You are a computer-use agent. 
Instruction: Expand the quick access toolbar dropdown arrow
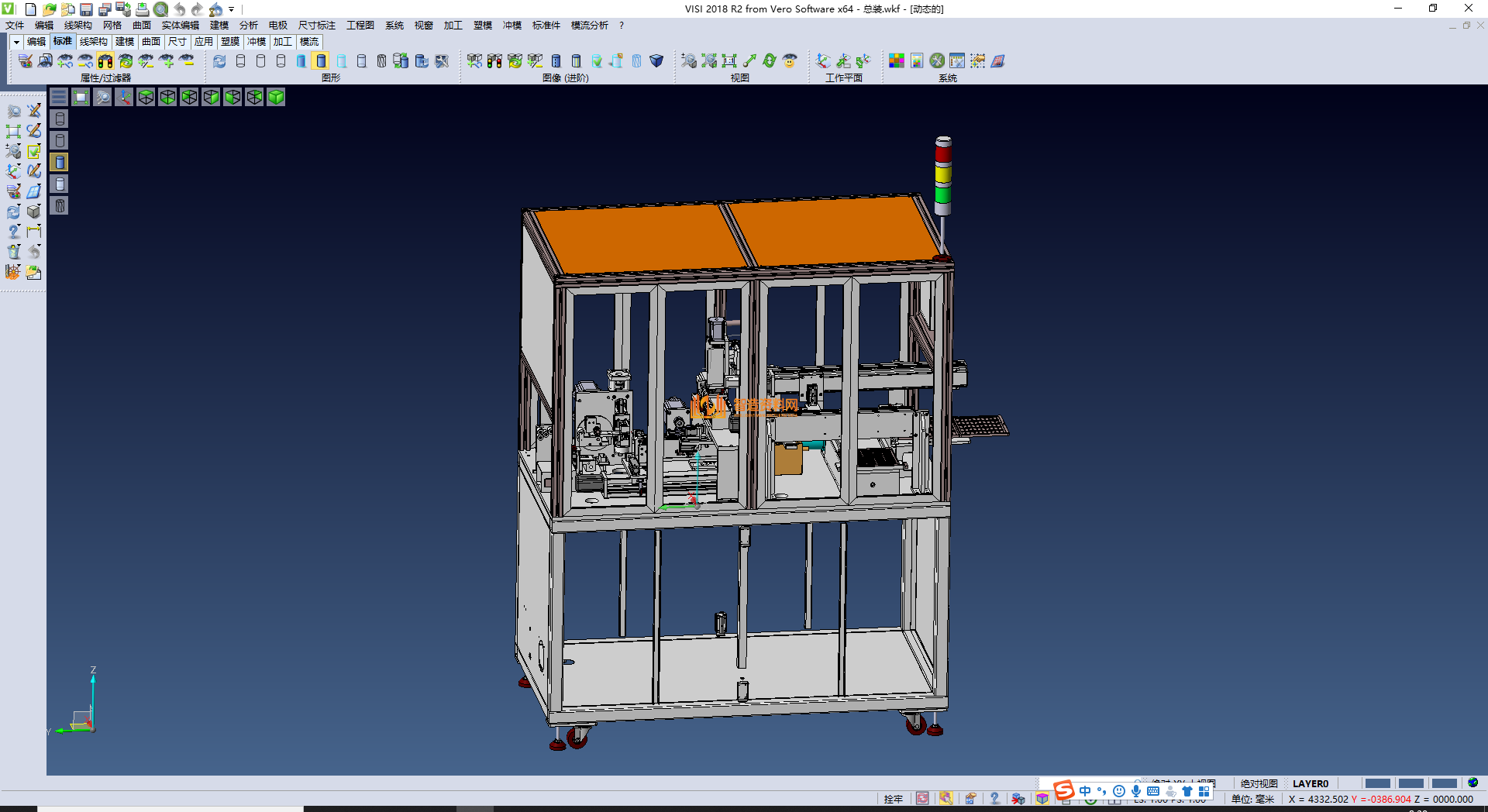pos(232,9)
